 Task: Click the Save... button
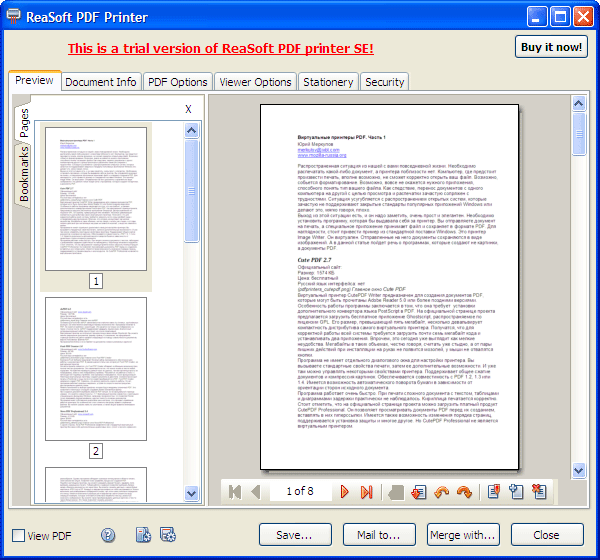295,535
